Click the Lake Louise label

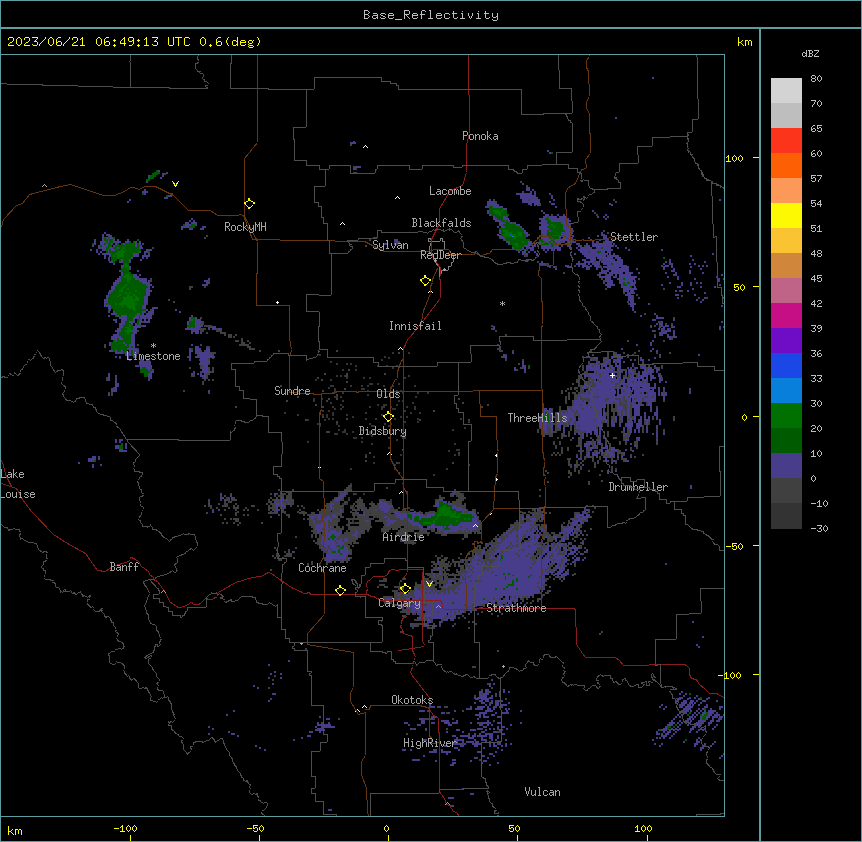click(x=18, y=484)
